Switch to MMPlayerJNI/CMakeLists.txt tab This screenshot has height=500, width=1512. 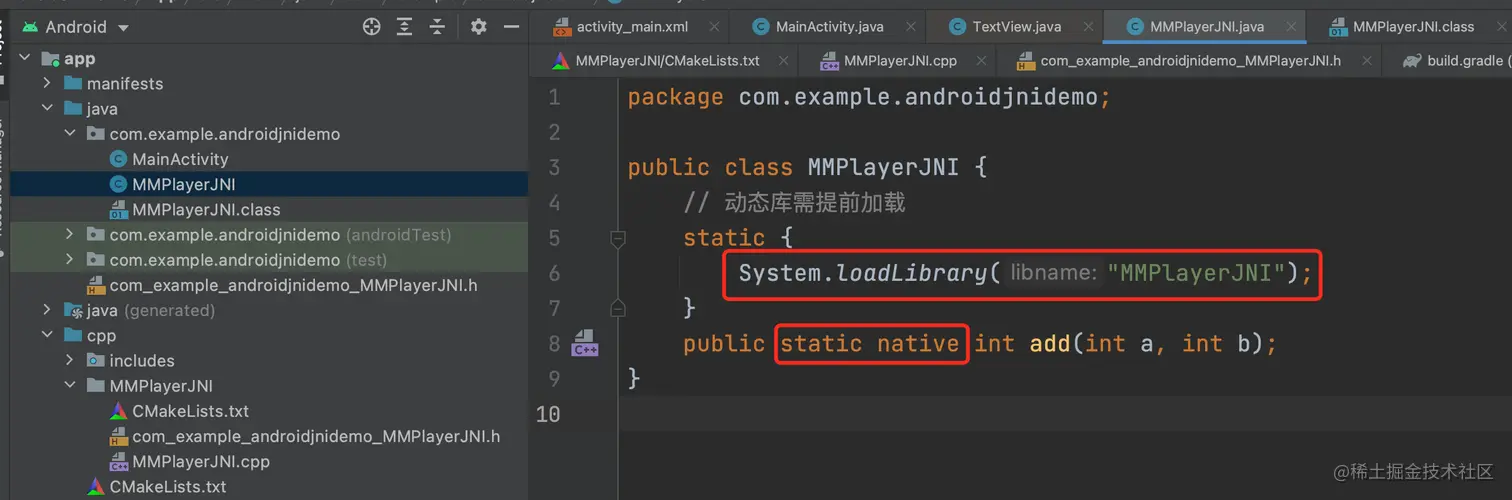667,61
